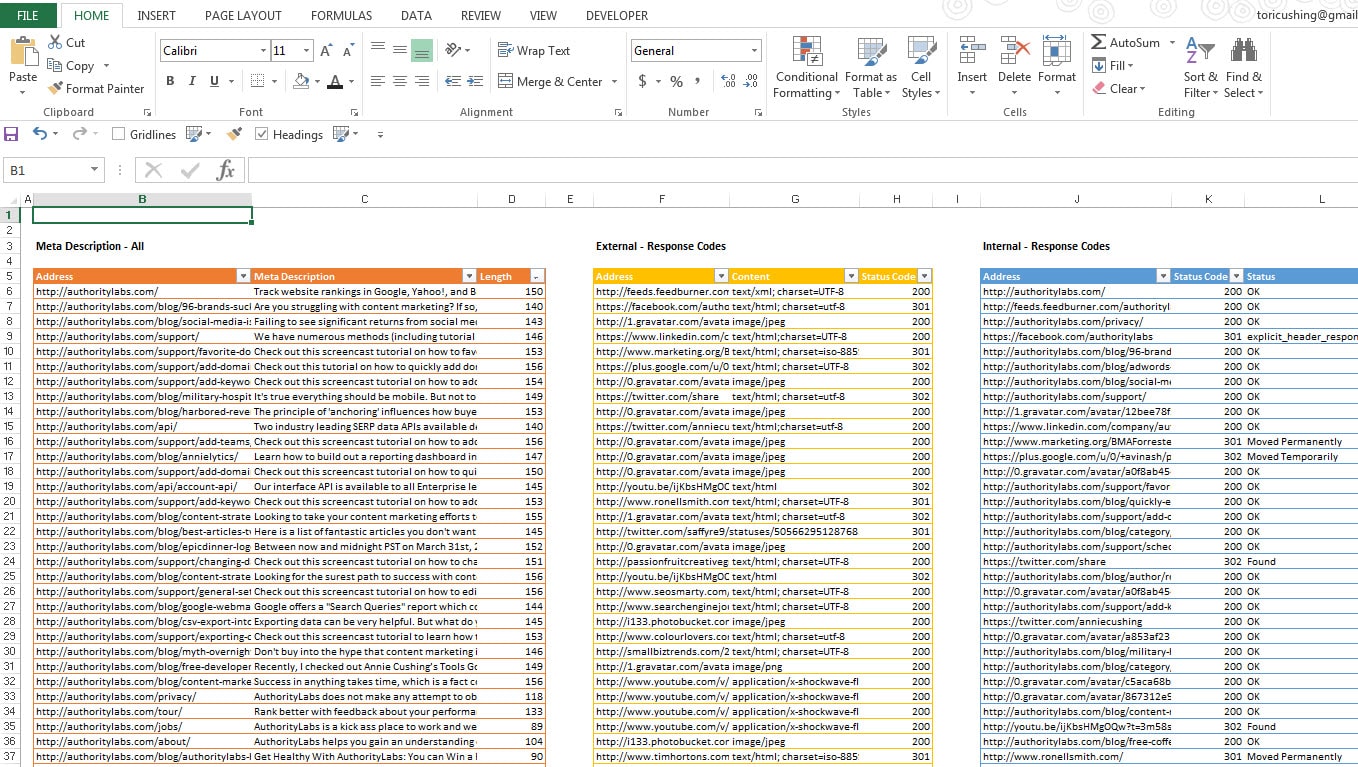Apply percent style number format
Viewport: 1358px width, 767px height.
tap(677, 81)
